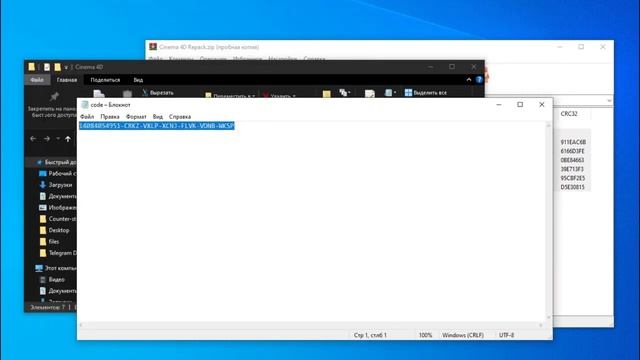640x360 pixels.
Task: Click the 100% zoom status bar entry
Action: click(425, 335)
